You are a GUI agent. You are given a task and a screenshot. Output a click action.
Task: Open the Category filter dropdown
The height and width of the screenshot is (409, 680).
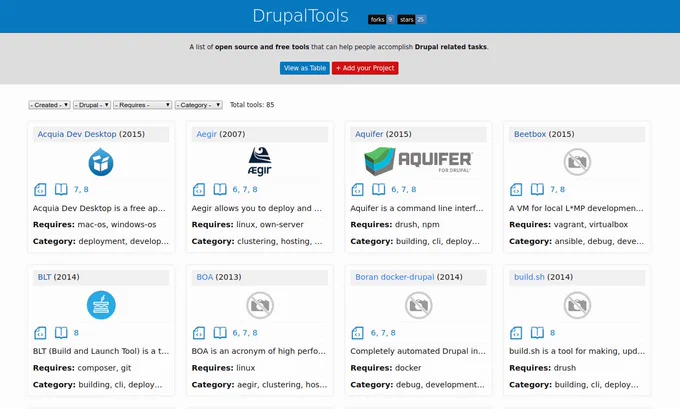click(199, 105)
